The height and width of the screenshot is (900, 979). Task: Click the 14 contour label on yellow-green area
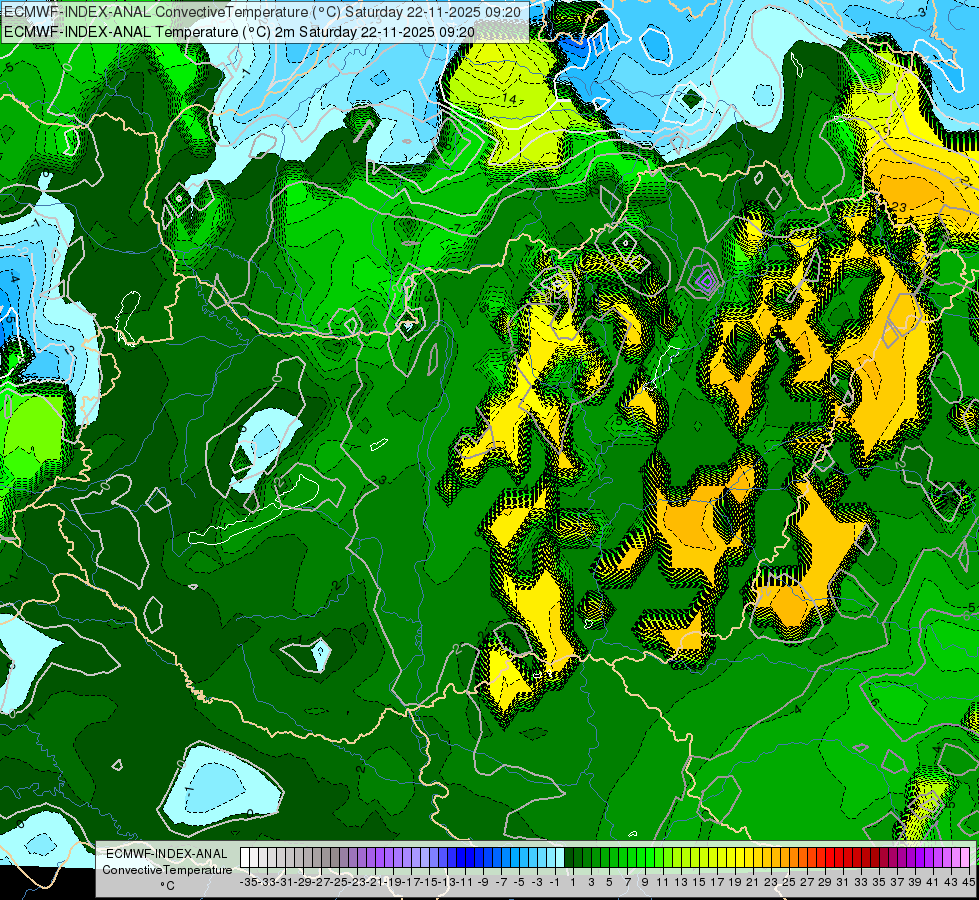pos(509,99)
